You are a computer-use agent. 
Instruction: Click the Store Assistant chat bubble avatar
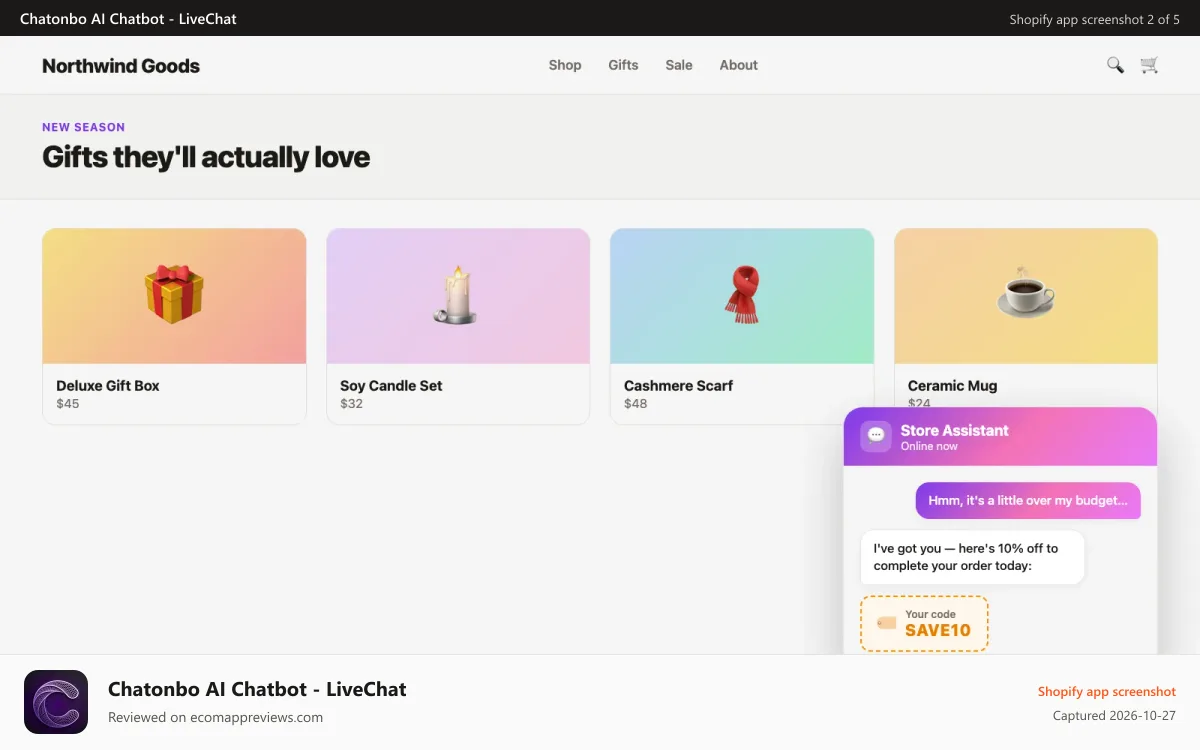coord(876,437)
